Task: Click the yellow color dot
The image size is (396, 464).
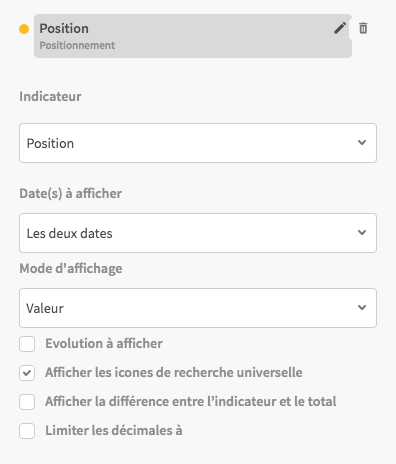Action: (24, 29)
